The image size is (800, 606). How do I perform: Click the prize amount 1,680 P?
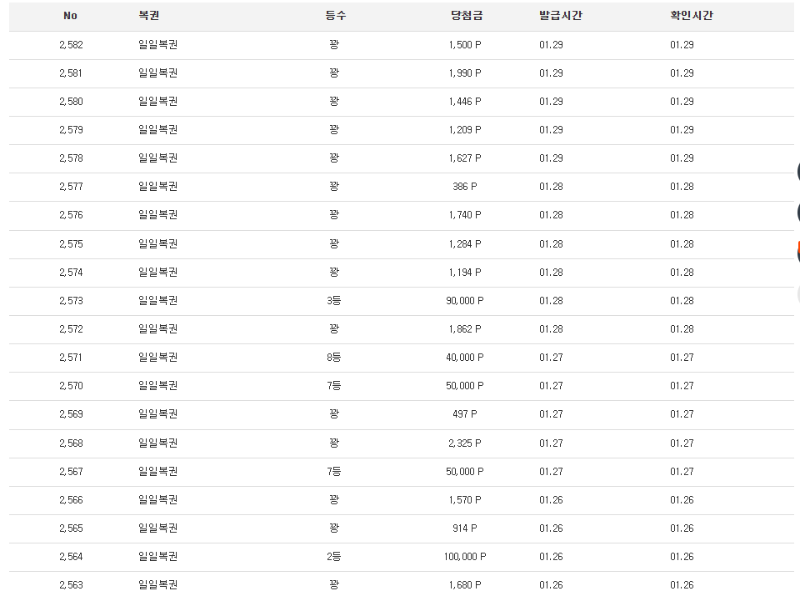[x=465, y=585]
